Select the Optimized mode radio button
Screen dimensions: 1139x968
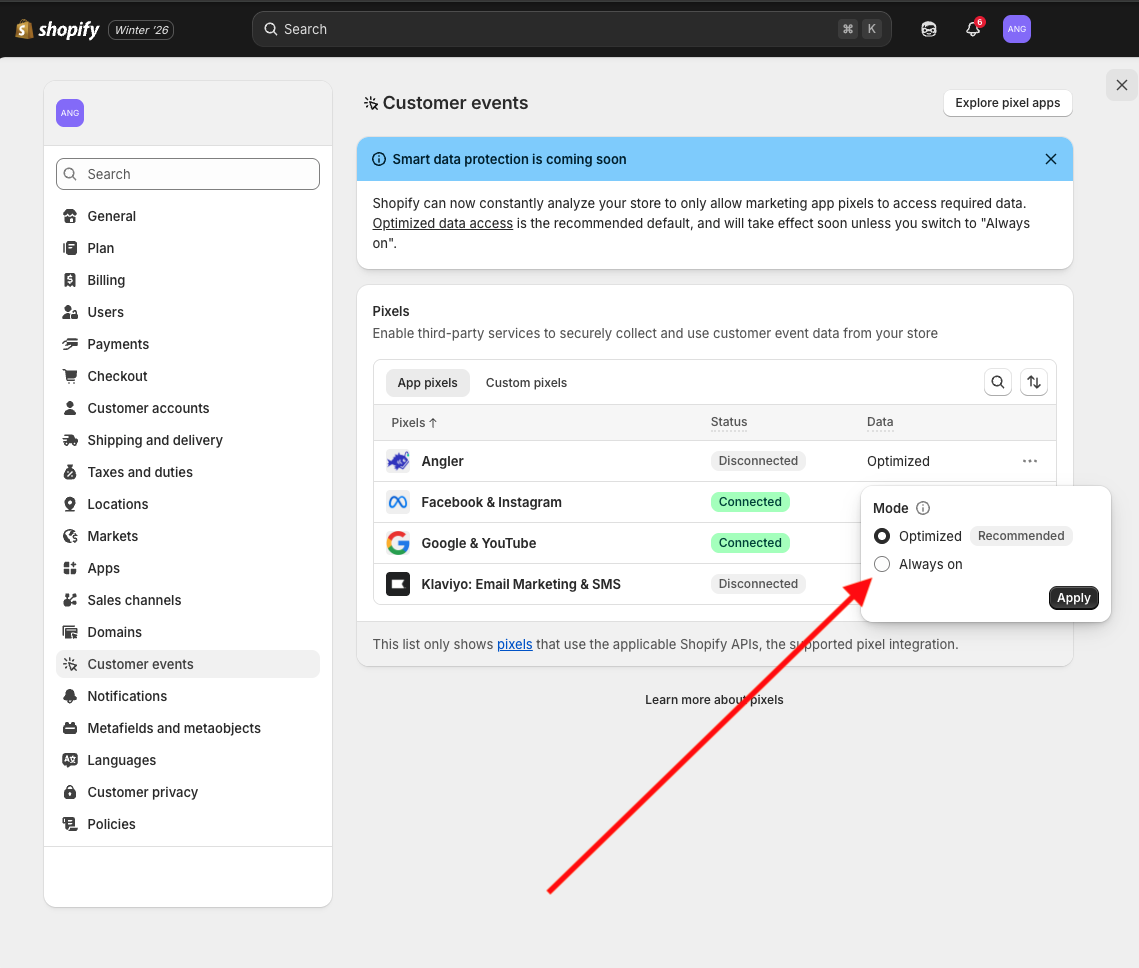882,536
